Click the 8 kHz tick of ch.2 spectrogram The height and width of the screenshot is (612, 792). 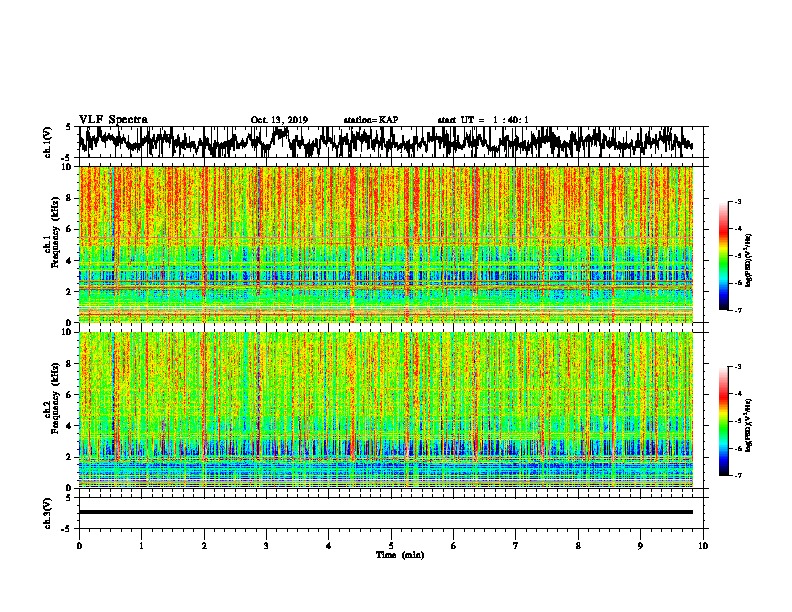click(x=71, y=364)
